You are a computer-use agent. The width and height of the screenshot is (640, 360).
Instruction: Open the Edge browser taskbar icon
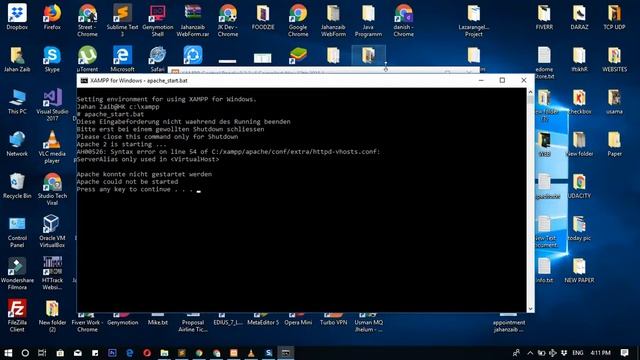pyautogui.click(x=129, y=353)
